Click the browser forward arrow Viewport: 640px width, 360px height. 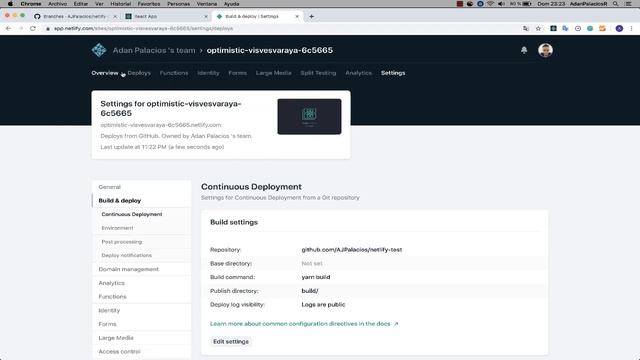[x=21, y=28]
